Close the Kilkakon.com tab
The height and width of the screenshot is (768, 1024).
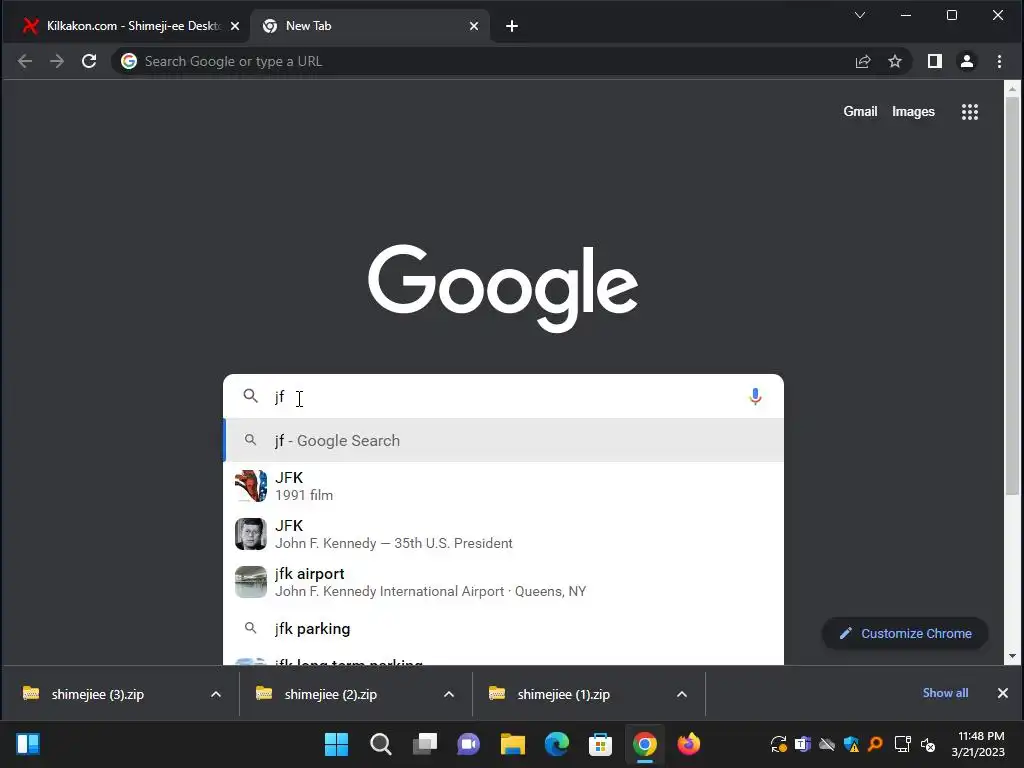click(x=235, y=26)
